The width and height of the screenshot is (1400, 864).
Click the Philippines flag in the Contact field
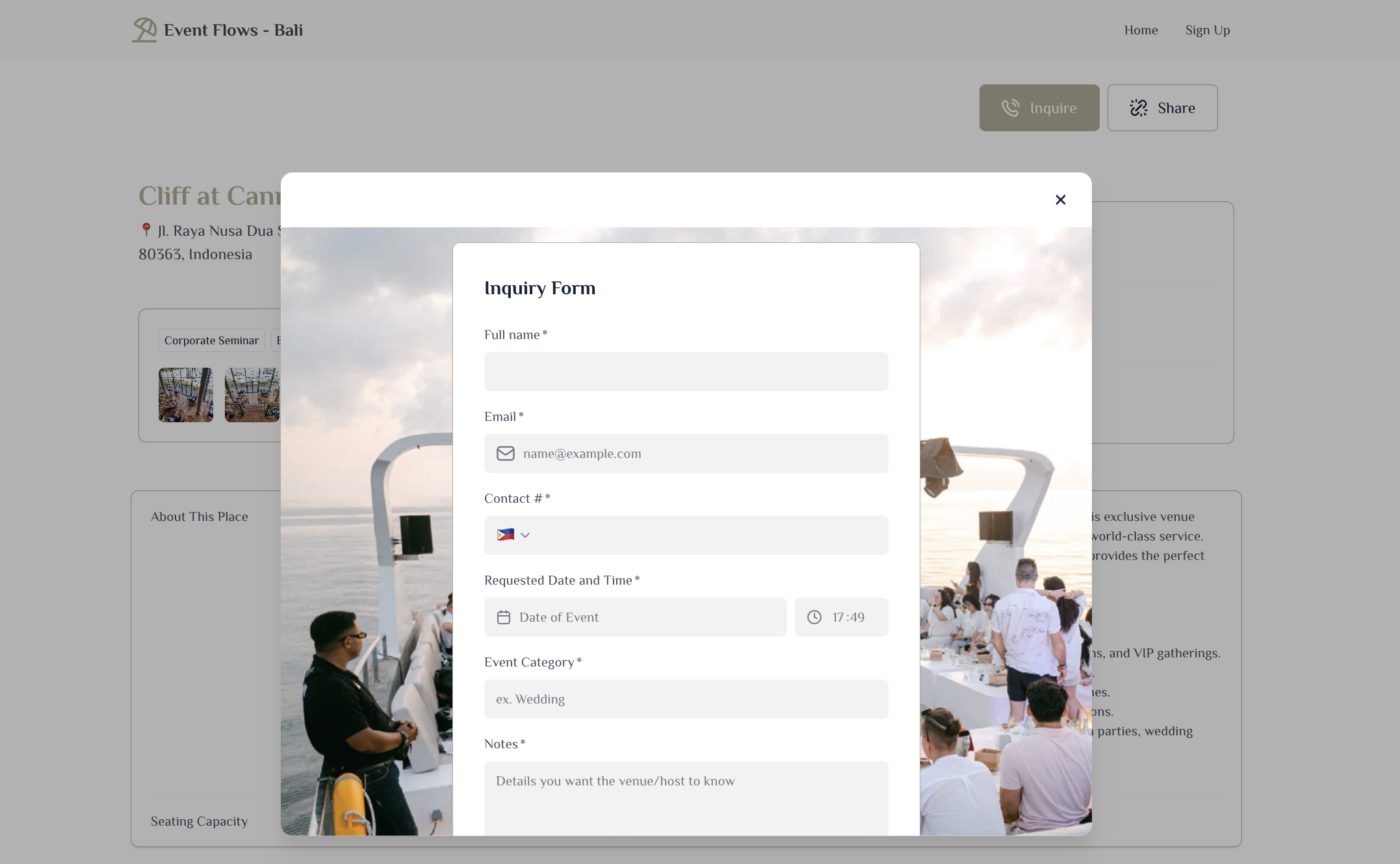pyautogui.click(x=505, y=535)
